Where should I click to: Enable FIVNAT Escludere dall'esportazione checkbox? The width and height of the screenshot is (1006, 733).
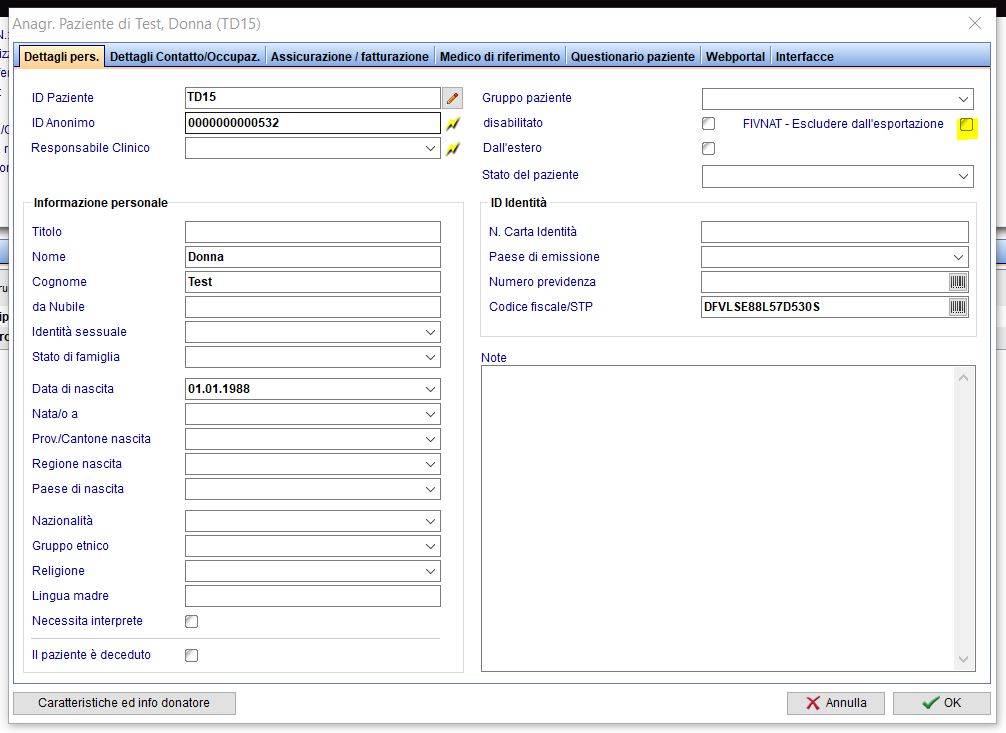point(966,125)
